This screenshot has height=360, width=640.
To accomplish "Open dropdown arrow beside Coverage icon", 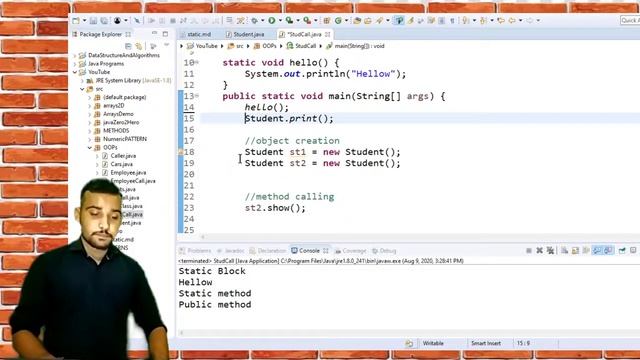I will [298, 20].
